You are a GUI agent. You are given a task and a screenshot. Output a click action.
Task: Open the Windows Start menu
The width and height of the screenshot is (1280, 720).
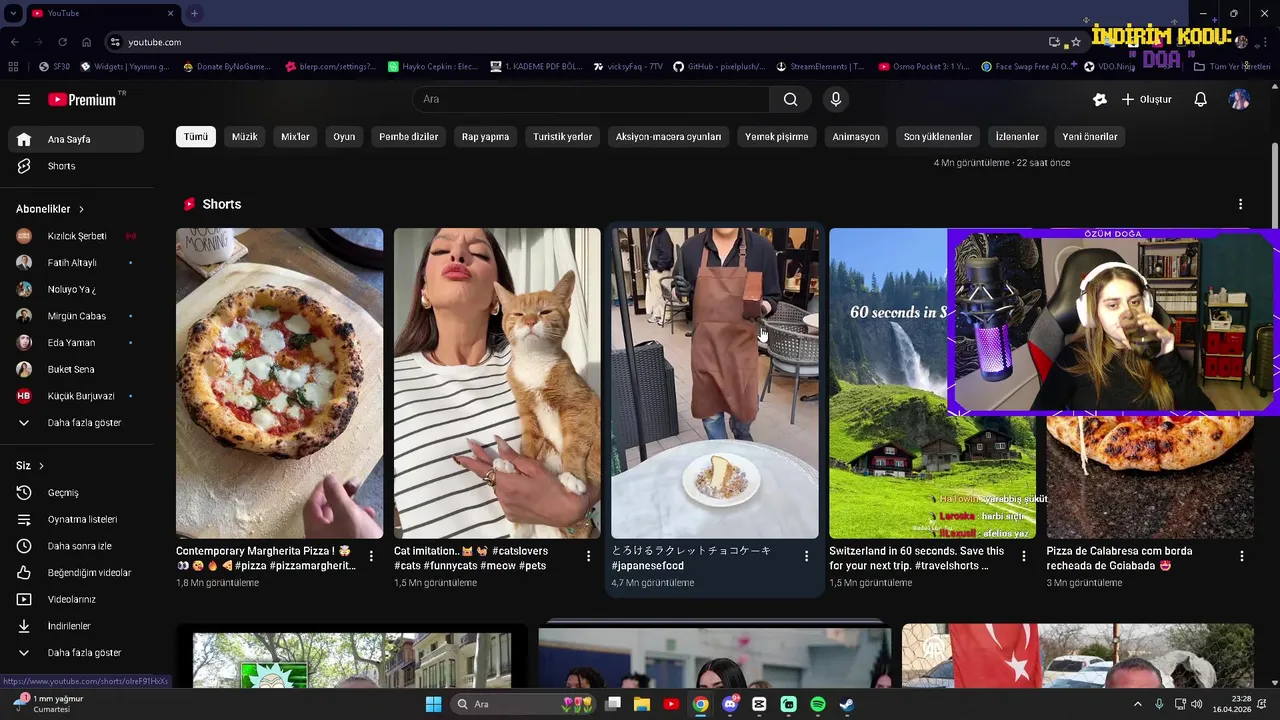pos(433,704)
